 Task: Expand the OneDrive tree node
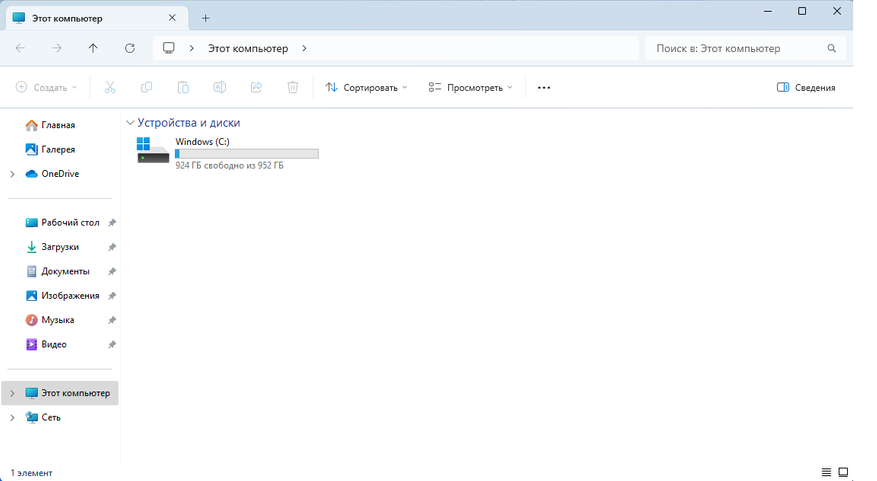[12, 174]
